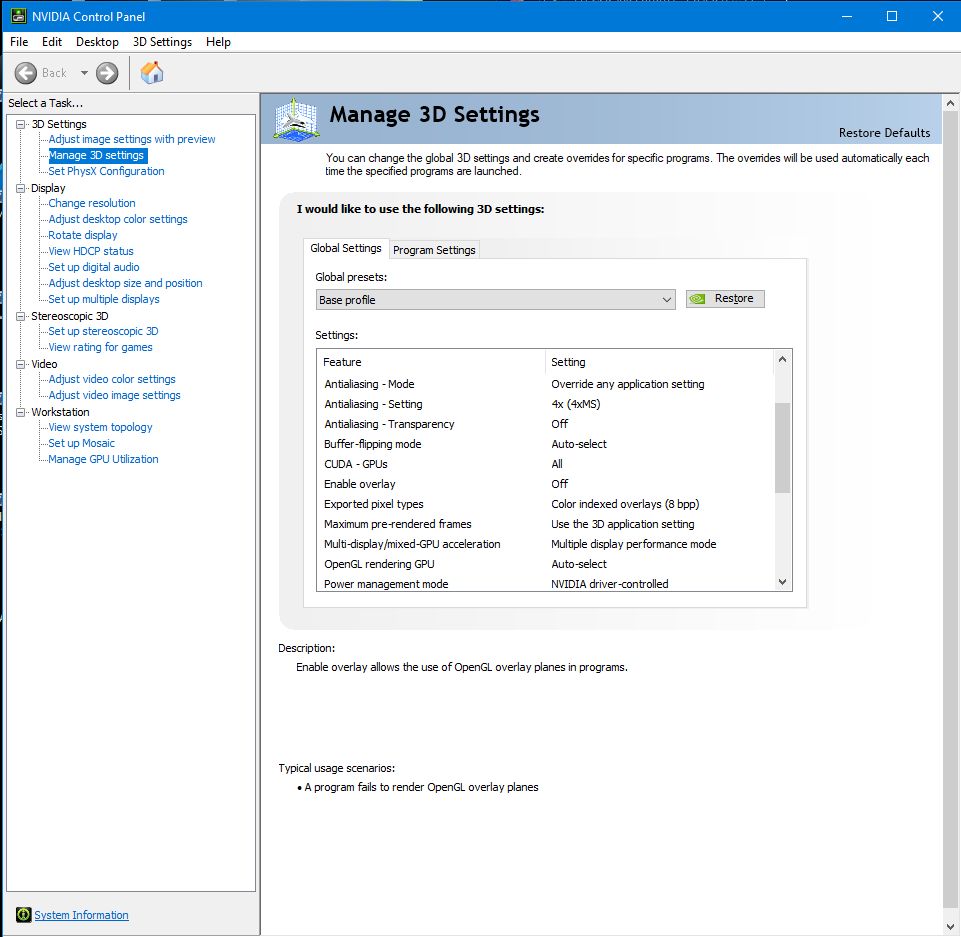The image size is (961, 937).
Task: Open Set up multiple displays
Action: [x=104, y=299]
